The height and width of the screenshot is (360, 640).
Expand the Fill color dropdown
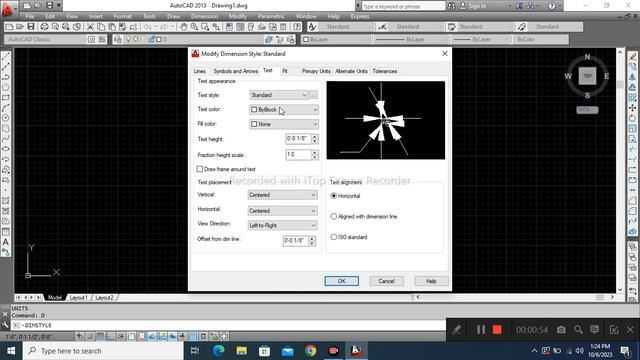point(284,124)
